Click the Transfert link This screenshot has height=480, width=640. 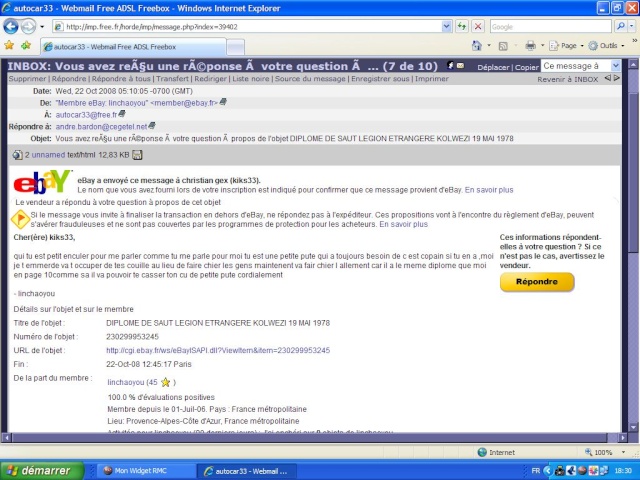(x=172, y=79)
